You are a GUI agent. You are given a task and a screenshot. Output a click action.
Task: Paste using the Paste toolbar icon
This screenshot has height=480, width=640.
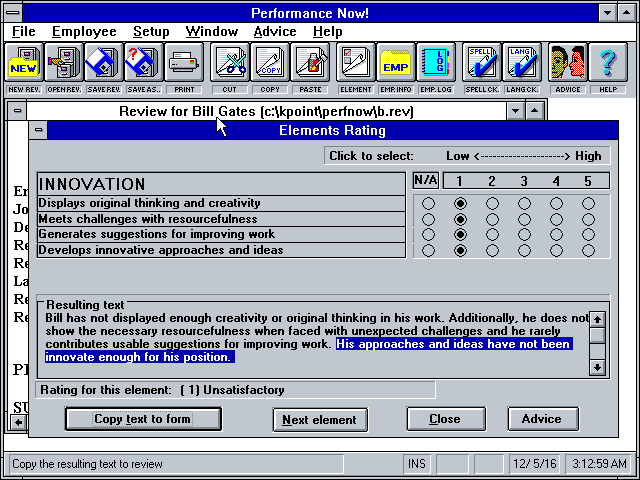pos(310,62)
